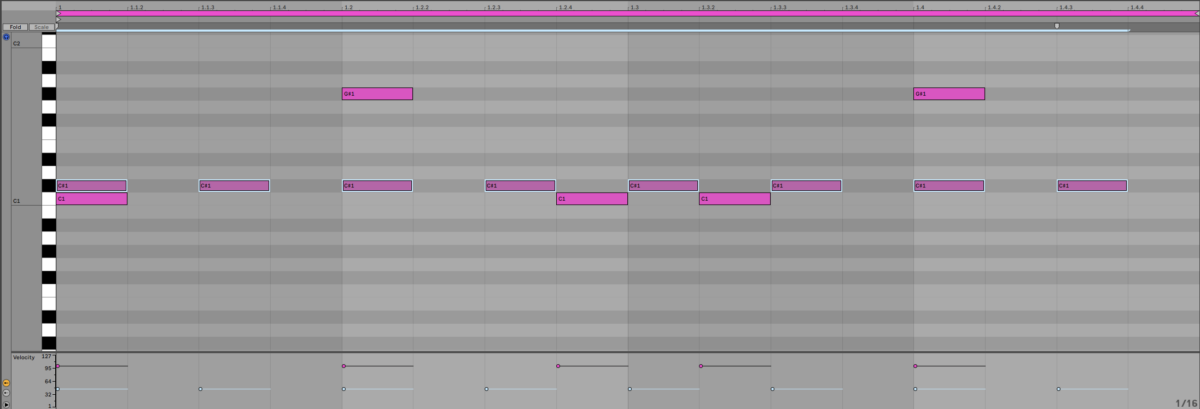Click the pink high velocity marker at 1.4
Screen dimensions: 1200x409
tap(914, 366)
